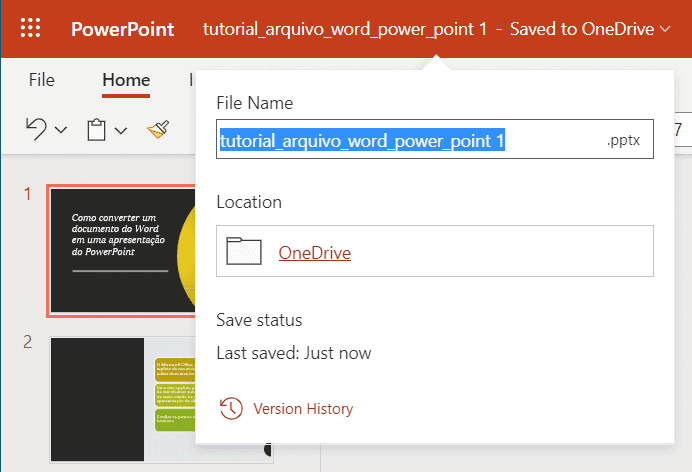Click the PowerPoint app title
This screenshot has width=692, height=472.
click(x=123, y=29)
